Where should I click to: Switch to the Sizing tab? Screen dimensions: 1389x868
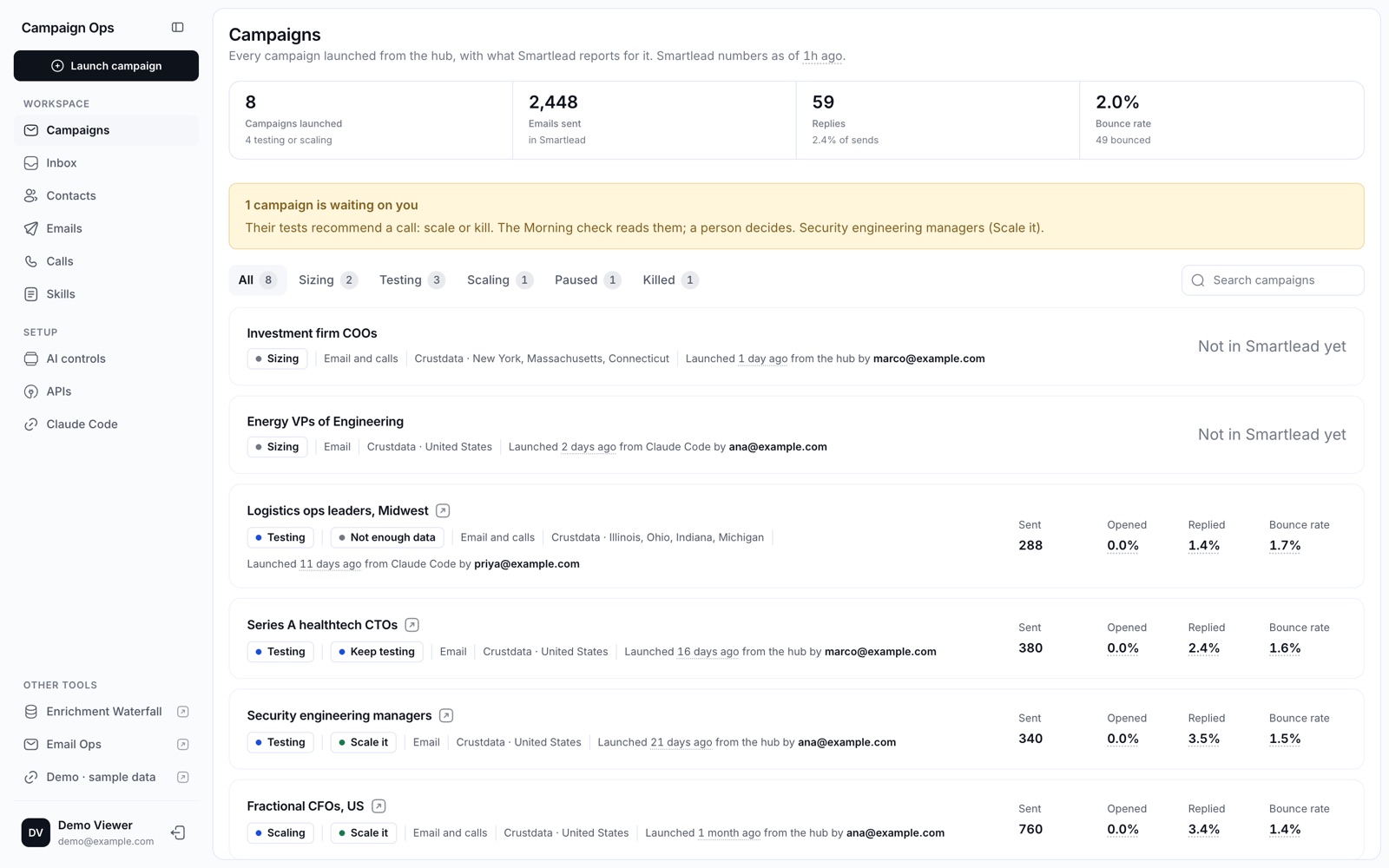click(x=328, y=280)
